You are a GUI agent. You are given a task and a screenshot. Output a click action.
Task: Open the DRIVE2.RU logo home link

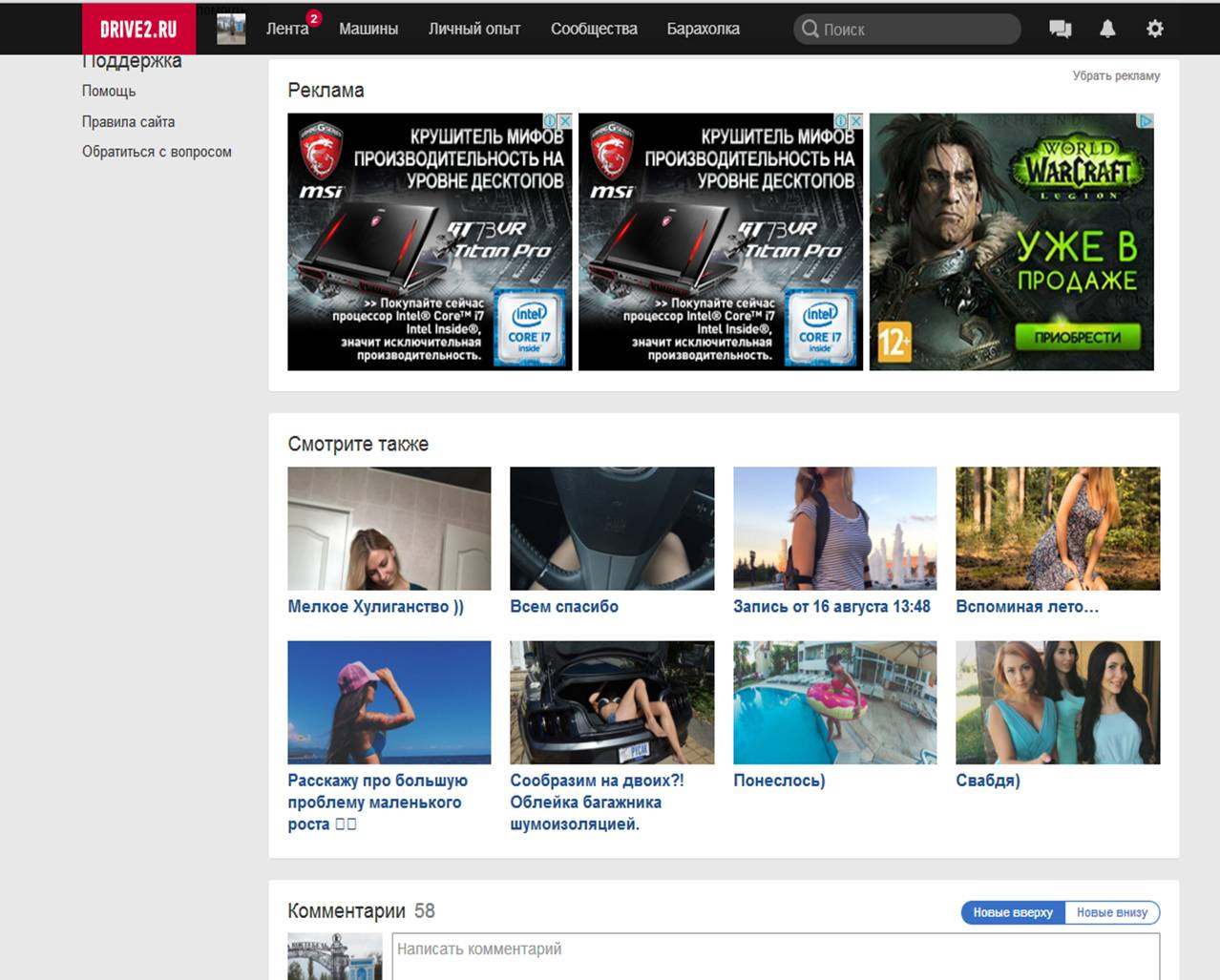[x=138, y=29]
